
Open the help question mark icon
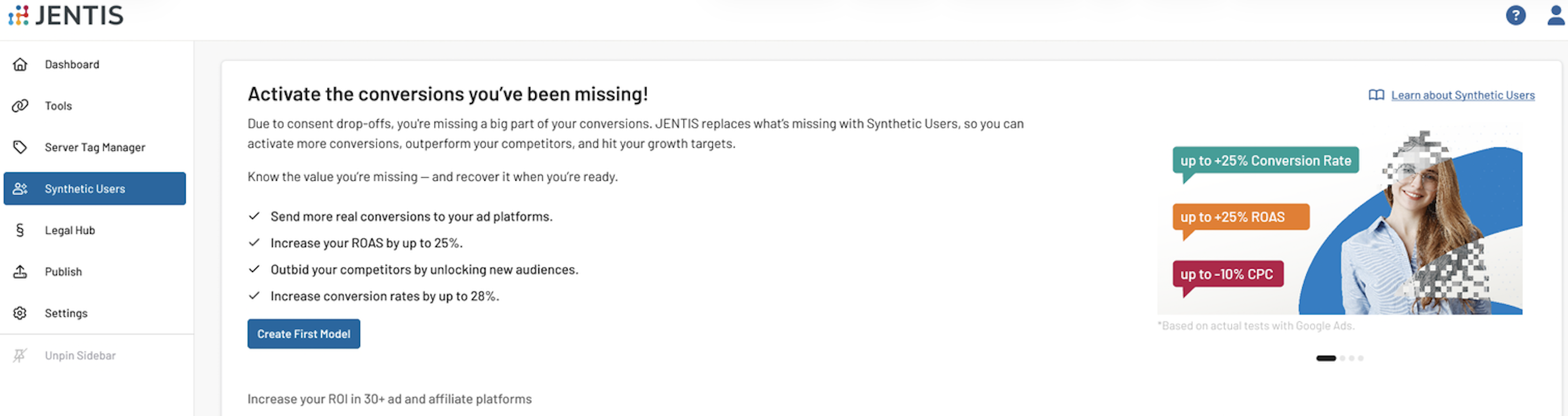[x=1515, y=15]
